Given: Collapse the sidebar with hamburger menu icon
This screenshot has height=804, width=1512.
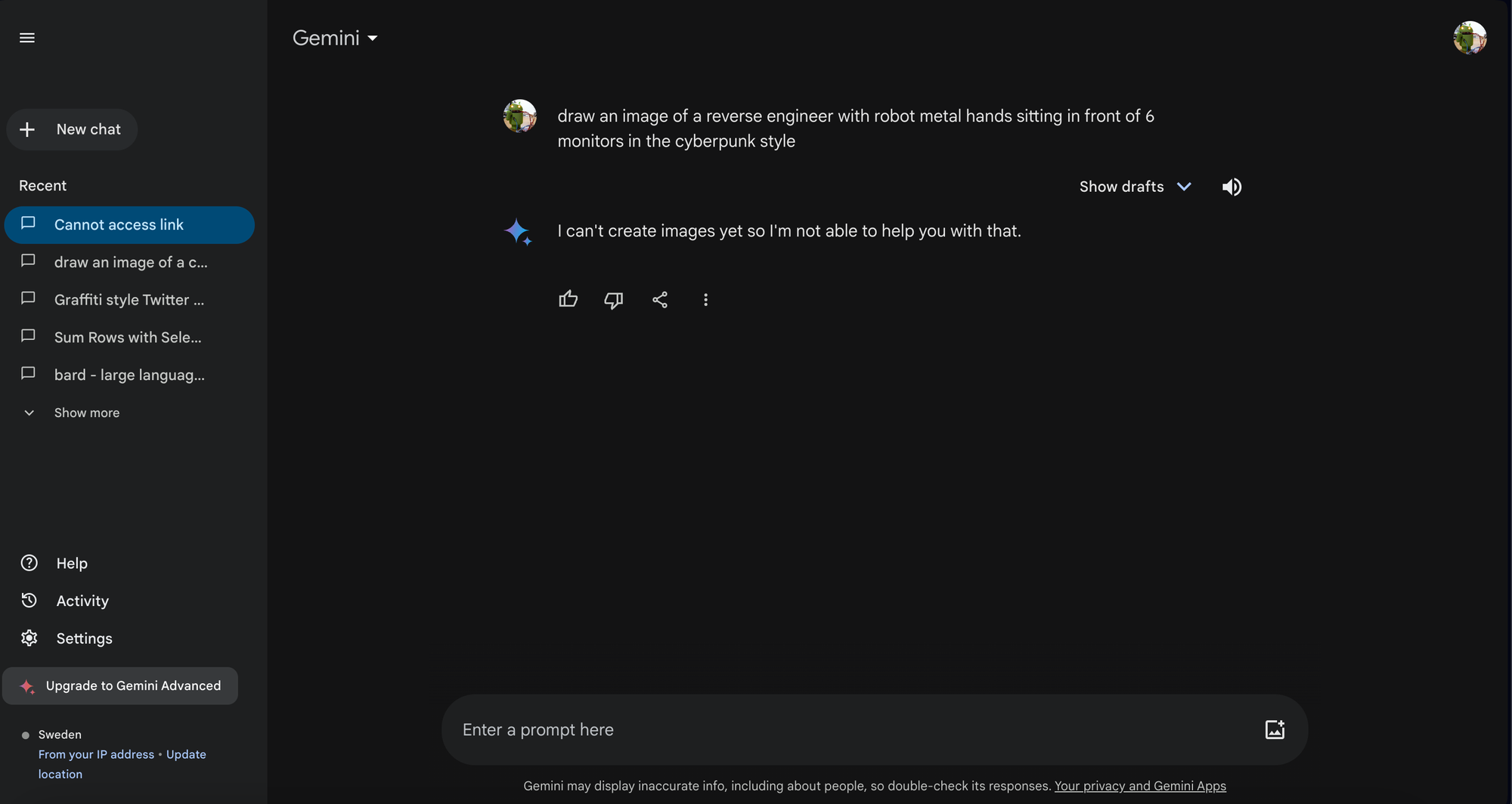Looking at the screenshot, I should (x=27, y=38).
